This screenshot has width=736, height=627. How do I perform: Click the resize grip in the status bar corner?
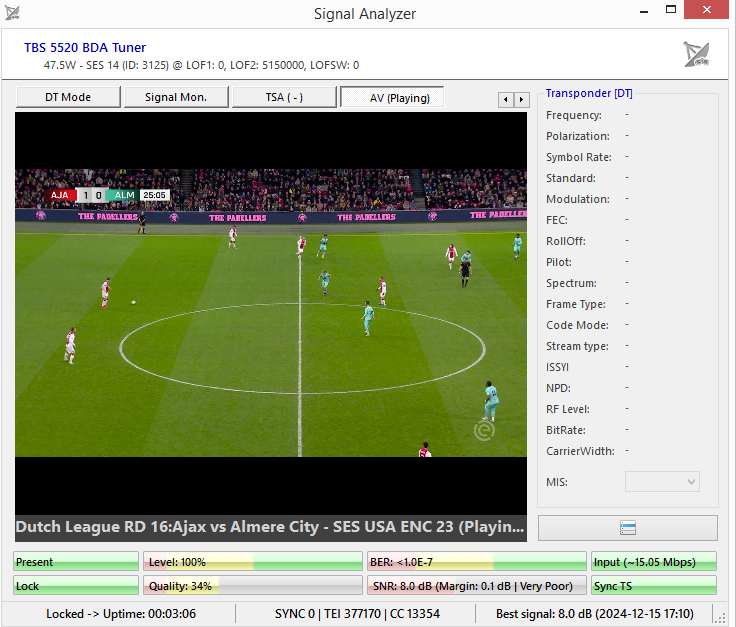click(x=720, y=619)
